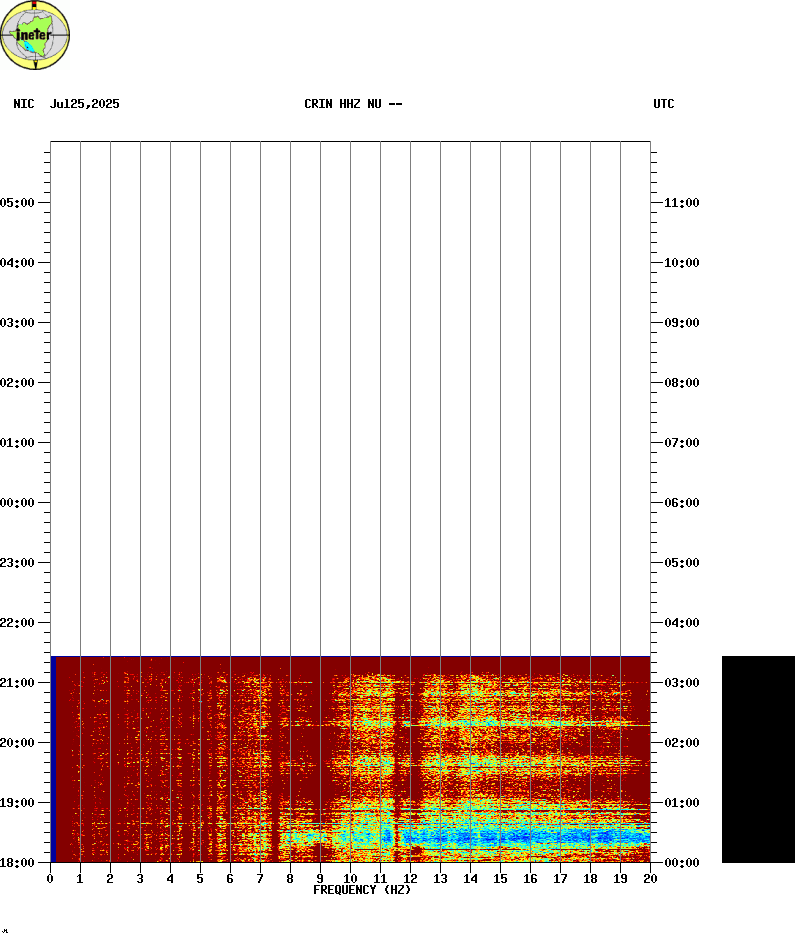Click the colored spectrogram data region
This screenshot has height=942, width=802.
pyautogui.click(x=350, y=759)
